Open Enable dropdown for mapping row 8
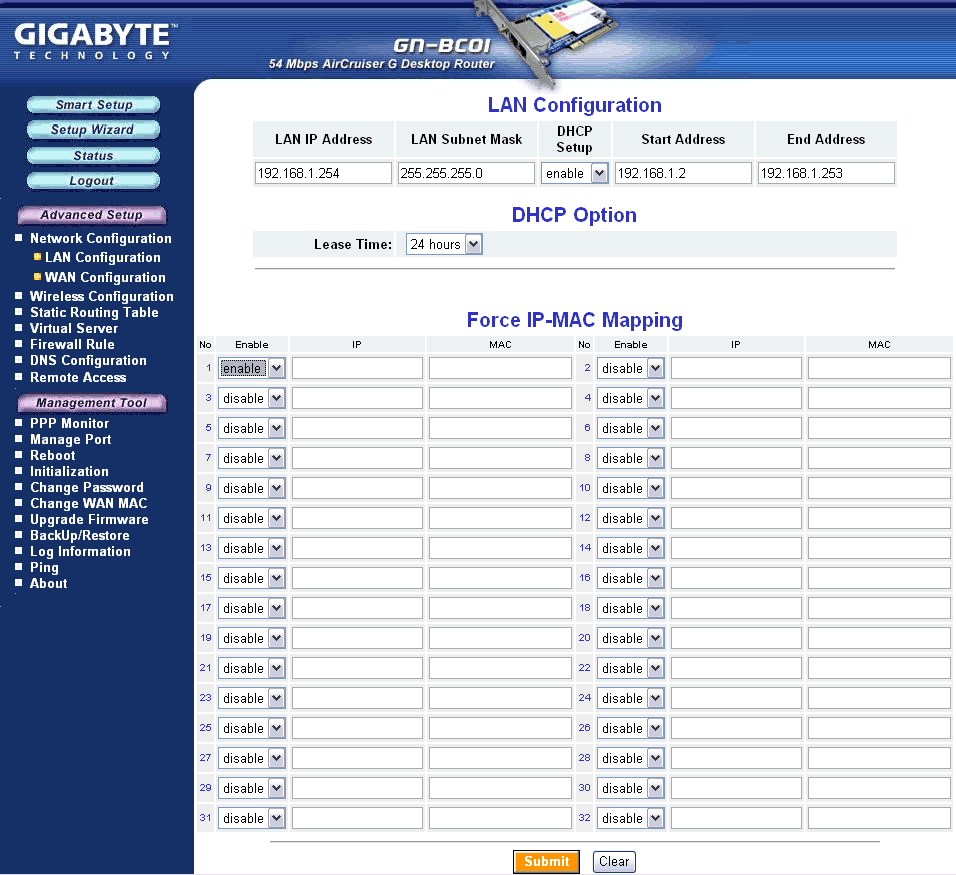Image resolution: width=956 pixels, height=875 pixels. pyautogui.click(x=630, y=459)
